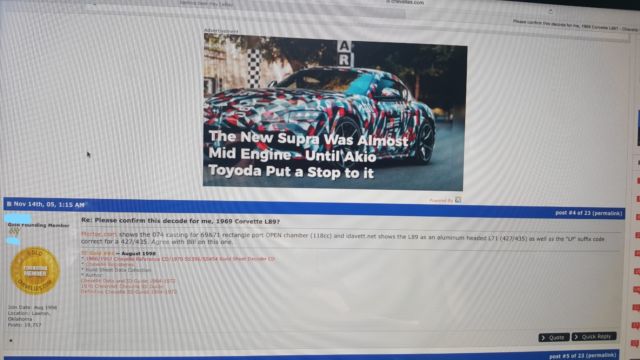Open the post #4 of 23 permalink
The image size is (640, 360).
tap(589, 213)
